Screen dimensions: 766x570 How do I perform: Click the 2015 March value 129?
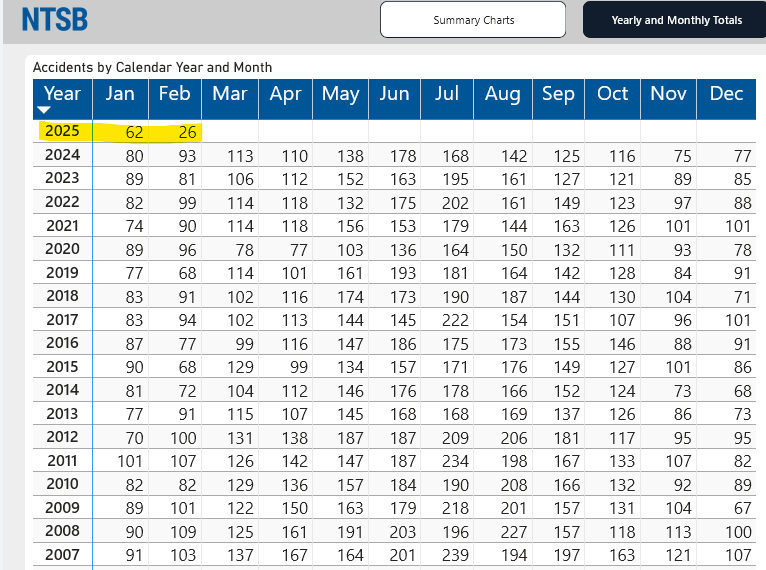point(240,367)
